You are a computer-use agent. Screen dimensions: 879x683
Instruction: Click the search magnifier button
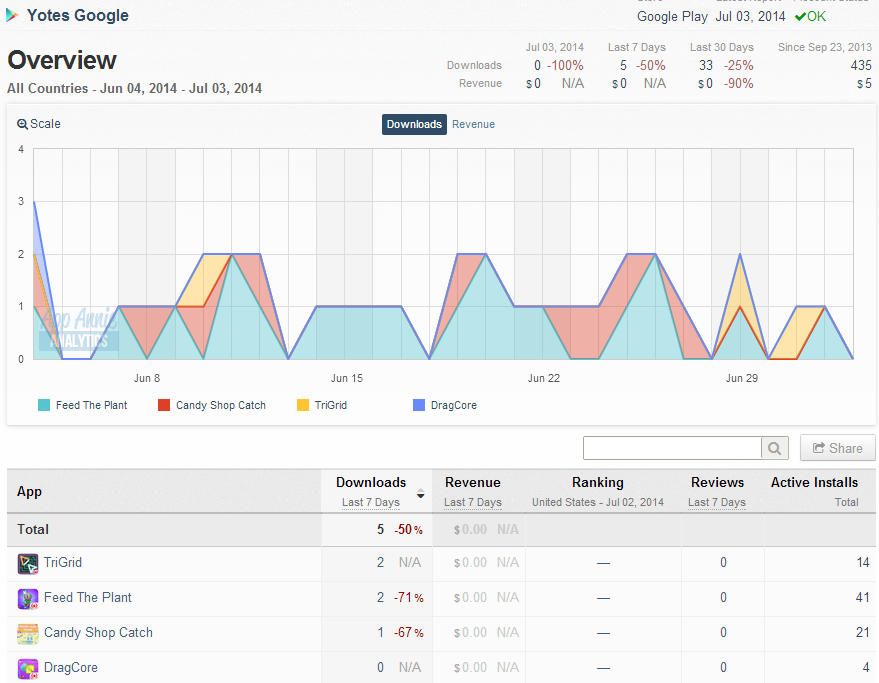point(775,448)
